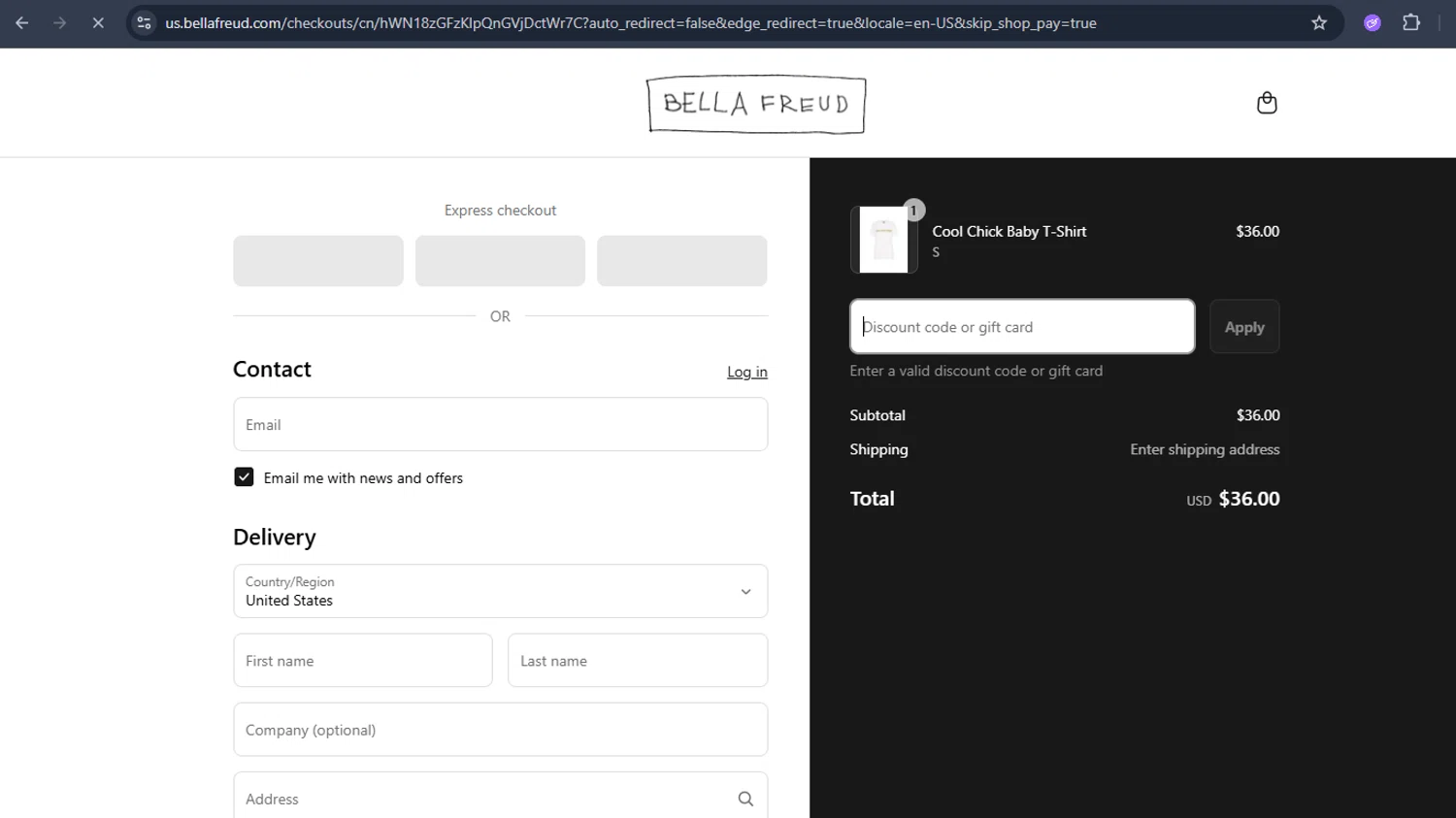Image resolution: width=1456 pixels, height=818 pixels.
Task: Open the Country/Region dropdown
Action: point(501,591)
